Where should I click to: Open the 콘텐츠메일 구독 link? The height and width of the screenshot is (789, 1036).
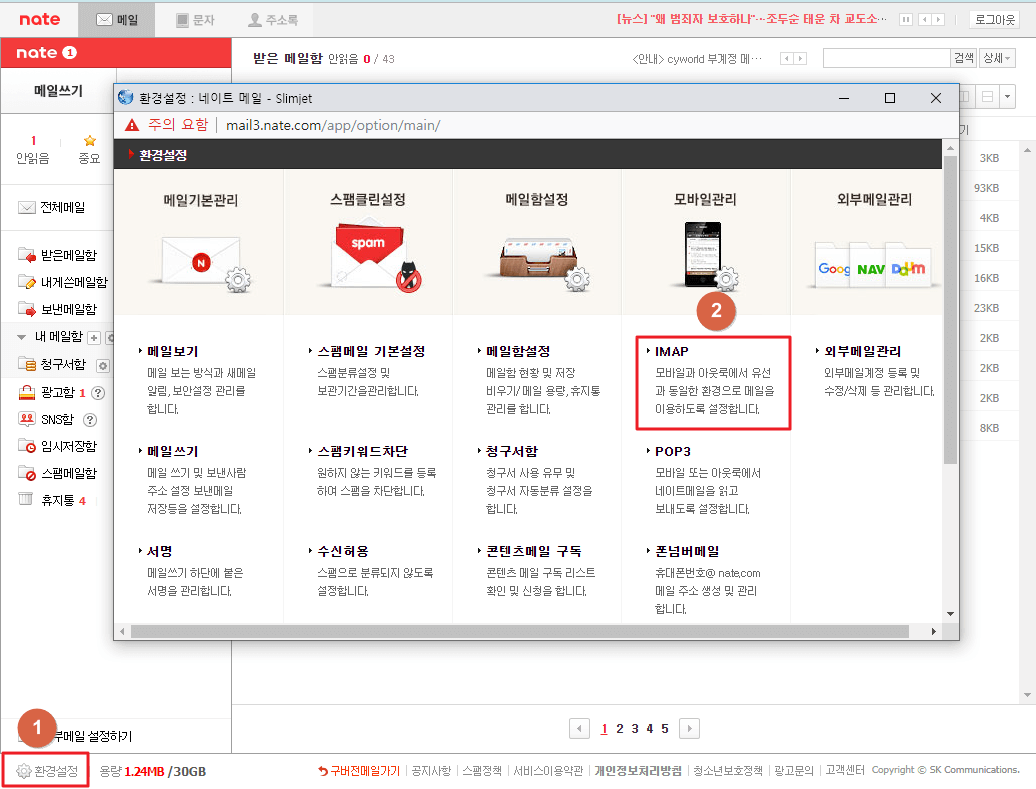click(533, 551)
